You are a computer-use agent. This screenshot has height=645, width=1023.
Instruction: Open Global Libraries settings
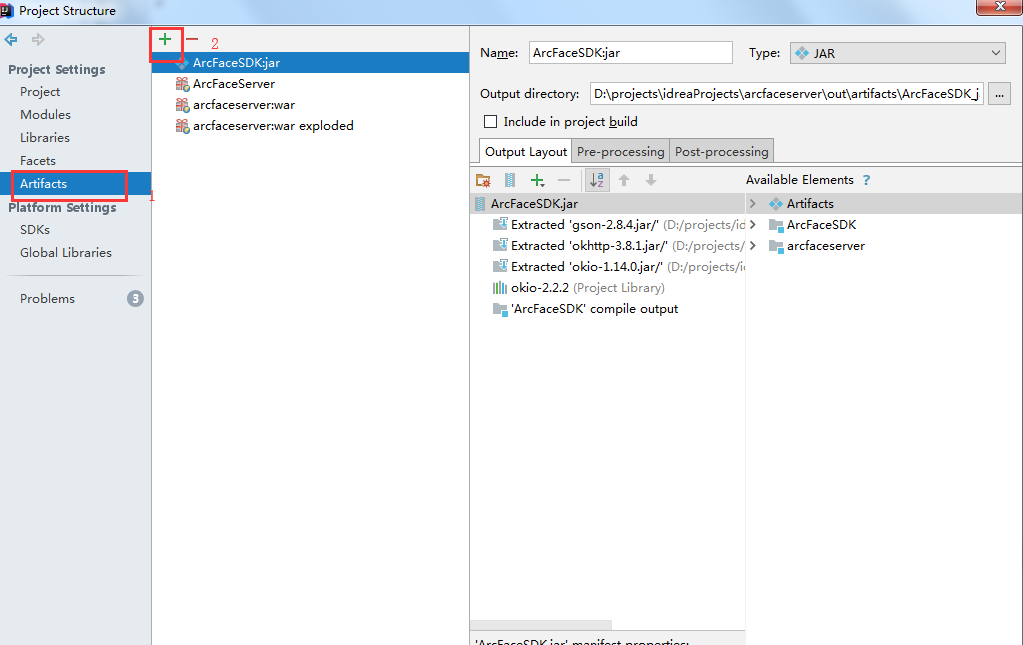pos(65,252)
